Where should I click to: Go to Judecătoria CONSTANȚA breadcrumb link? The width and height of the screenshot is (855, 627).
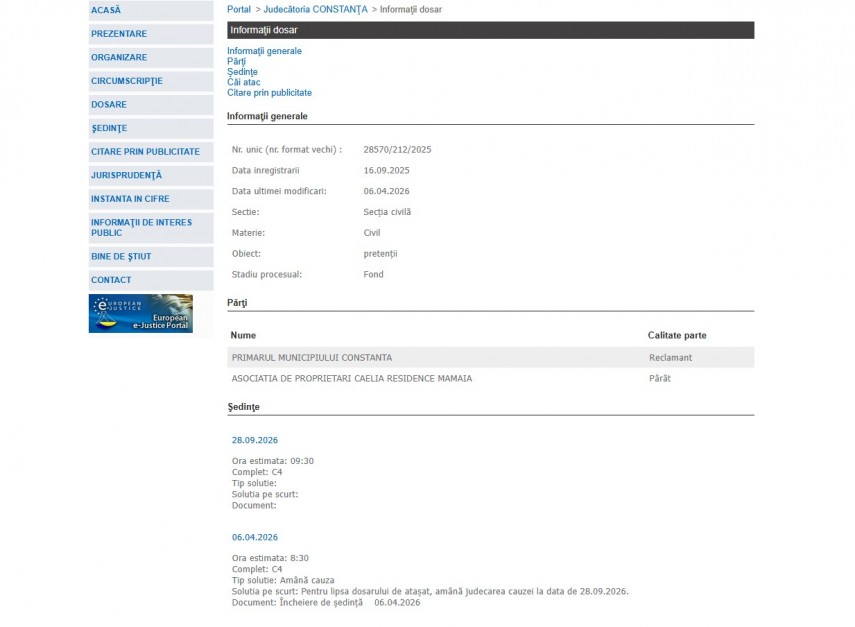315,9
